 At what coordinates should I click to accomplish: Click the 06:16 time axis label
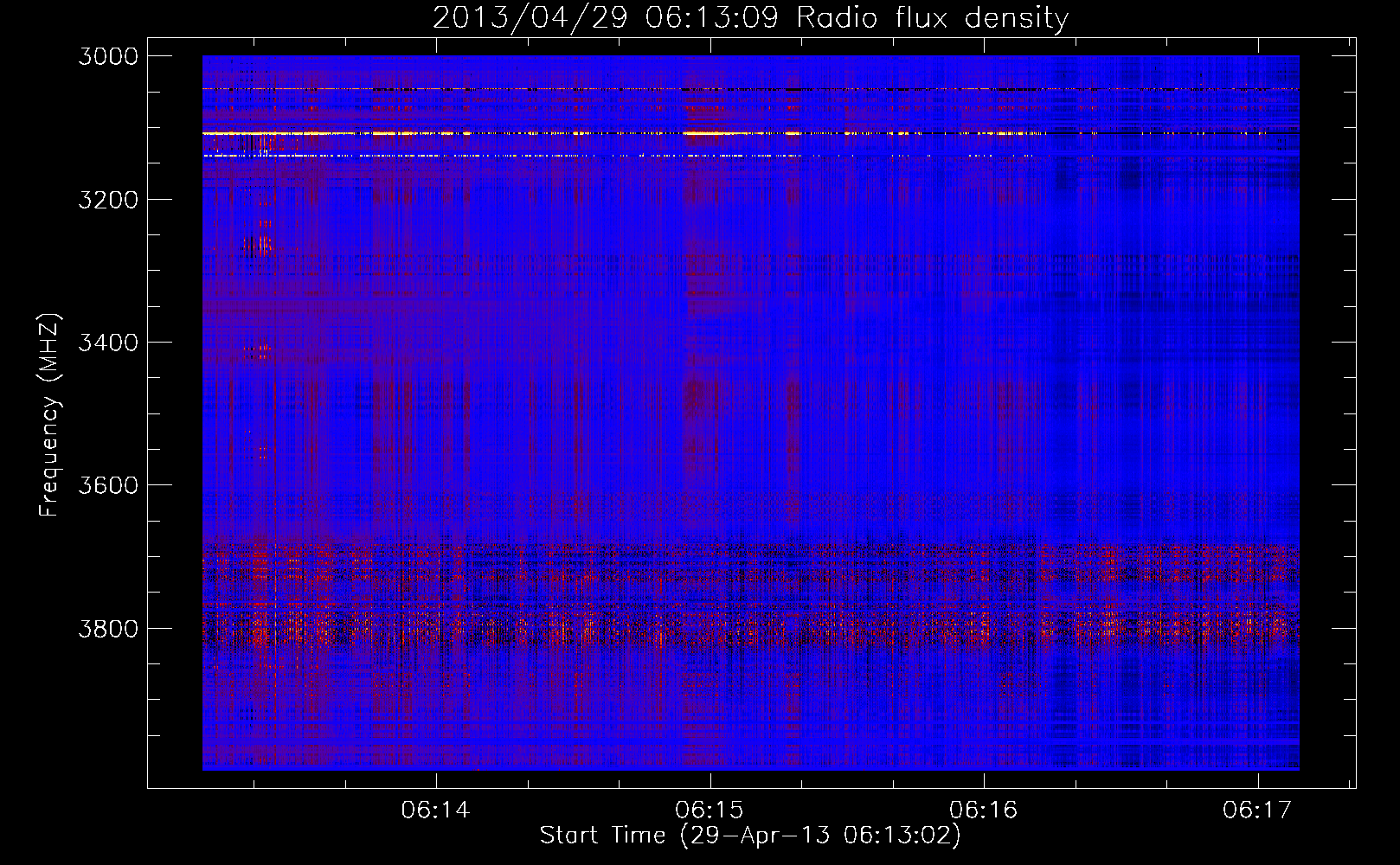coord(984,811)
